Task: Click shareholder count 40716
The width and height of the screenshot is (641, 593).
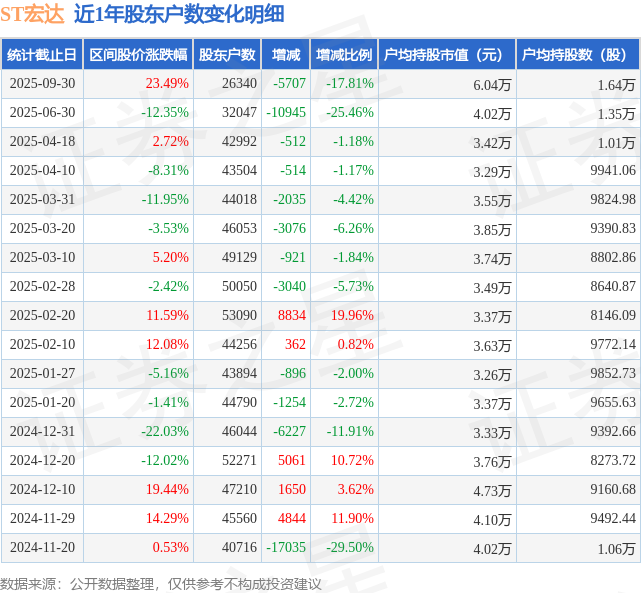Action: (239, 548)
